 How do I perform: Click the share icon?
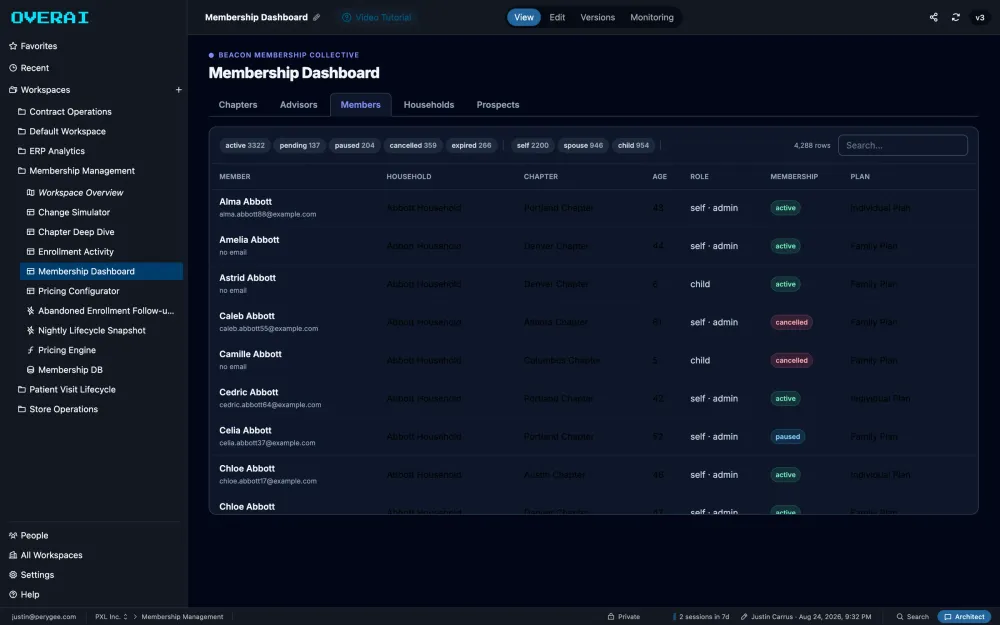tap(934, 17)
